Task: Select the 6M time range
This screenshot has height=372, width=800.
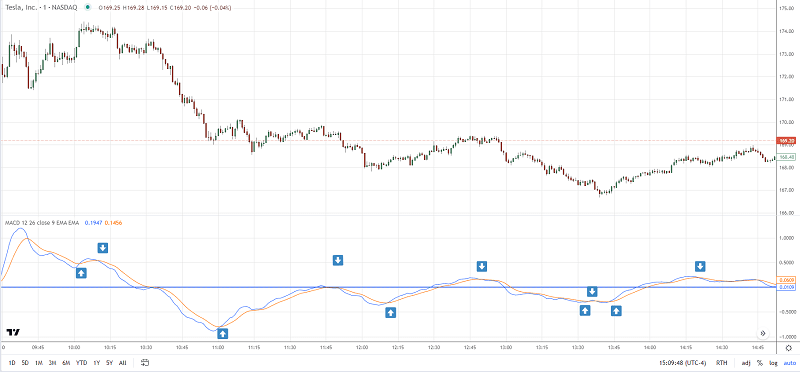Action: tap(66, 363)
